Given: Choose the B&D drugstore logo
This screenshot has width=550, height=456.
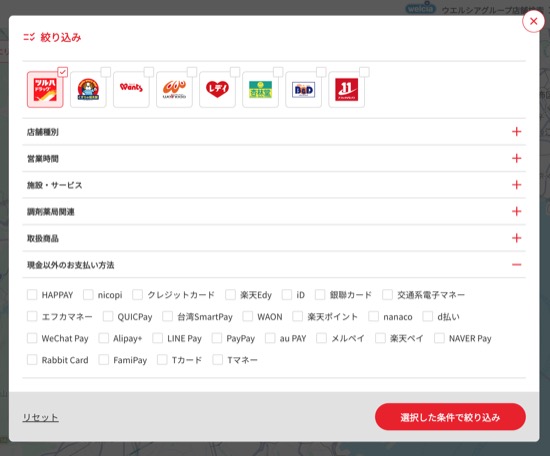Looking at the screenshot, I should pos(303,89).
